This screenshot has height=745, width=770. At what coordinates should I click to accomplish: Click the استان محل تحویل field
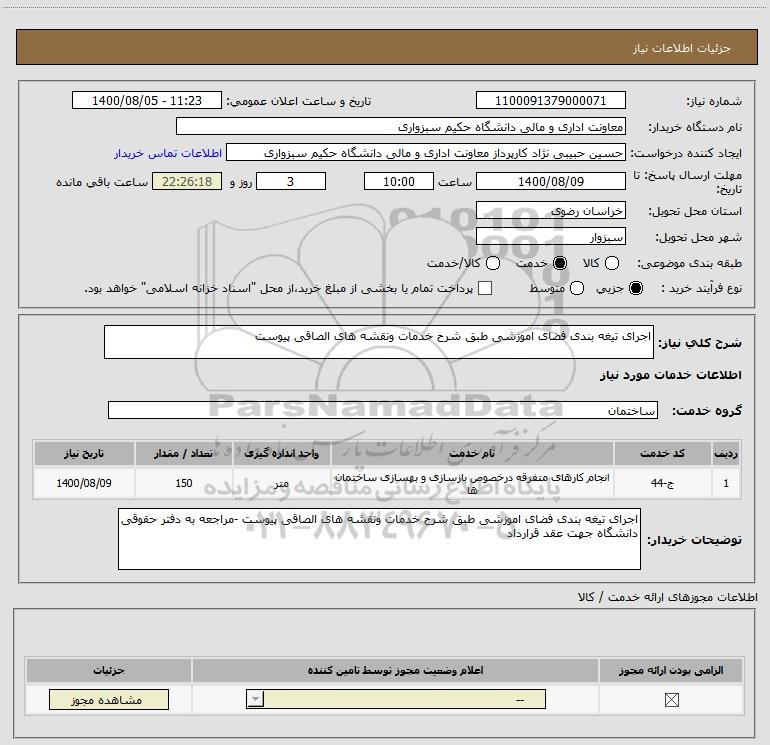[550, 210]
